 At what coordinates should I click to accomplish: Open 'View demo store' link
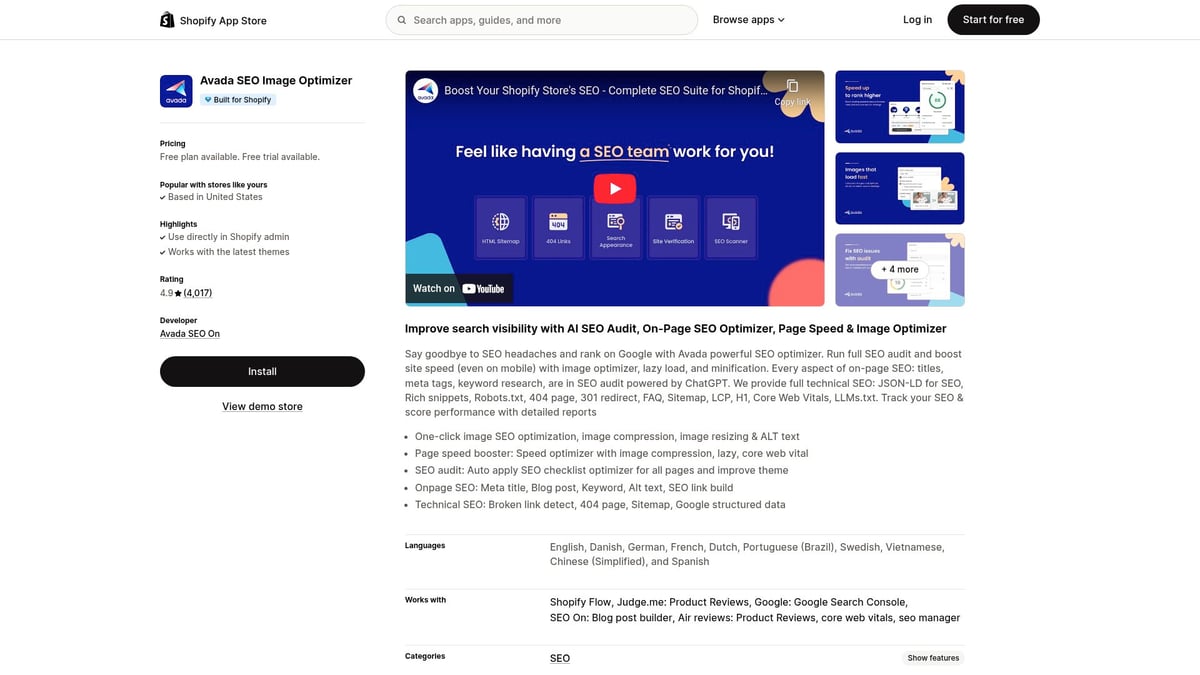[x=262, y=406]
